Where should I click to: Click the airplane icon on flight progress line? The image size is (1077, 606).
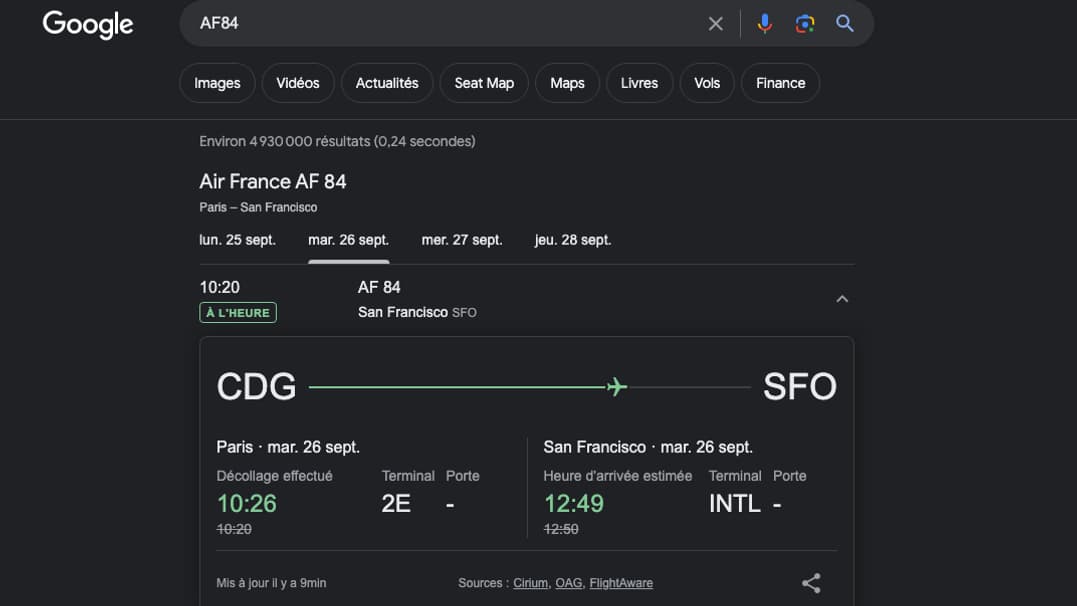617,387
